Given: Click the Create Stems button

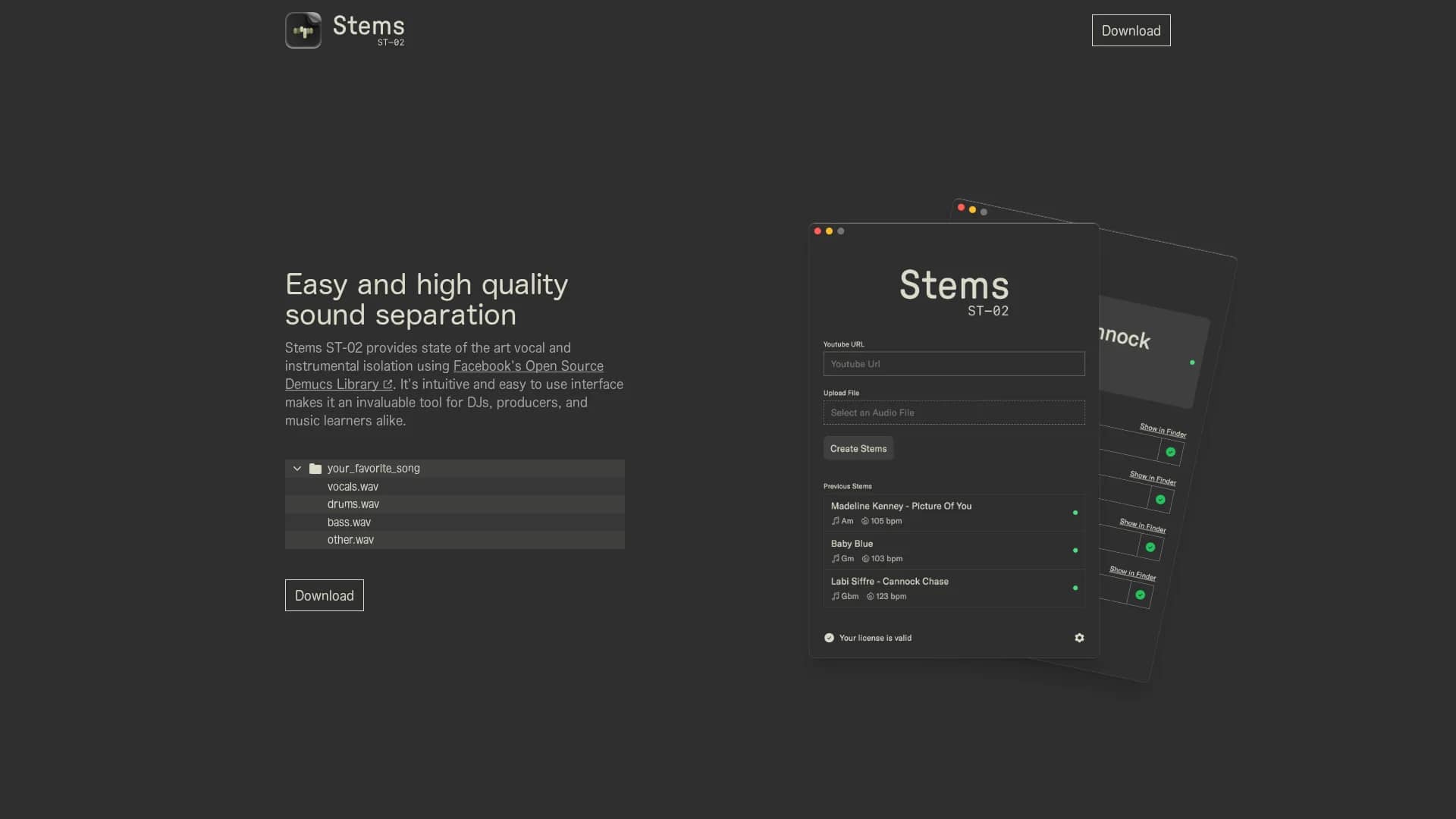Looking at the screenshot, I should (858, 448).
